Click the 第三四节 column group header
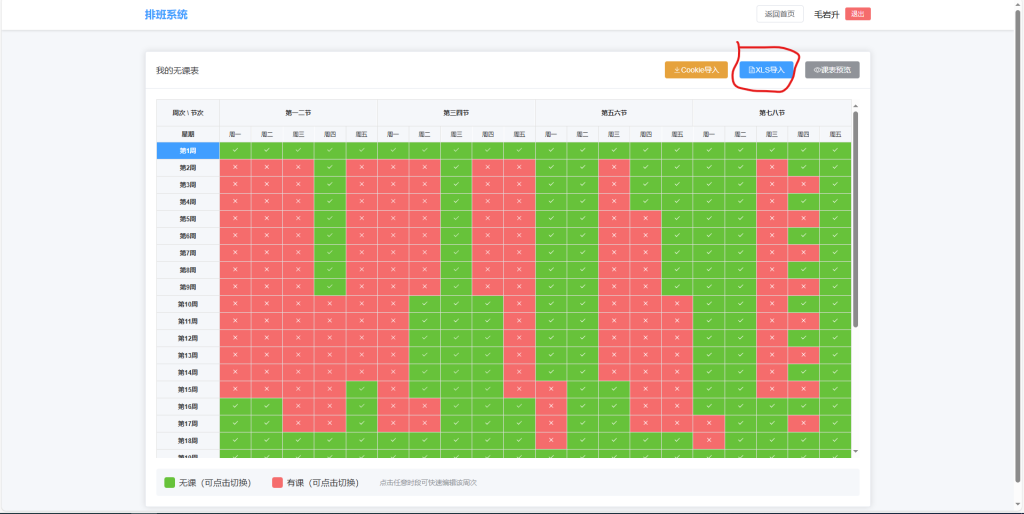1024x514 pixels. click(x=456, y=113)
